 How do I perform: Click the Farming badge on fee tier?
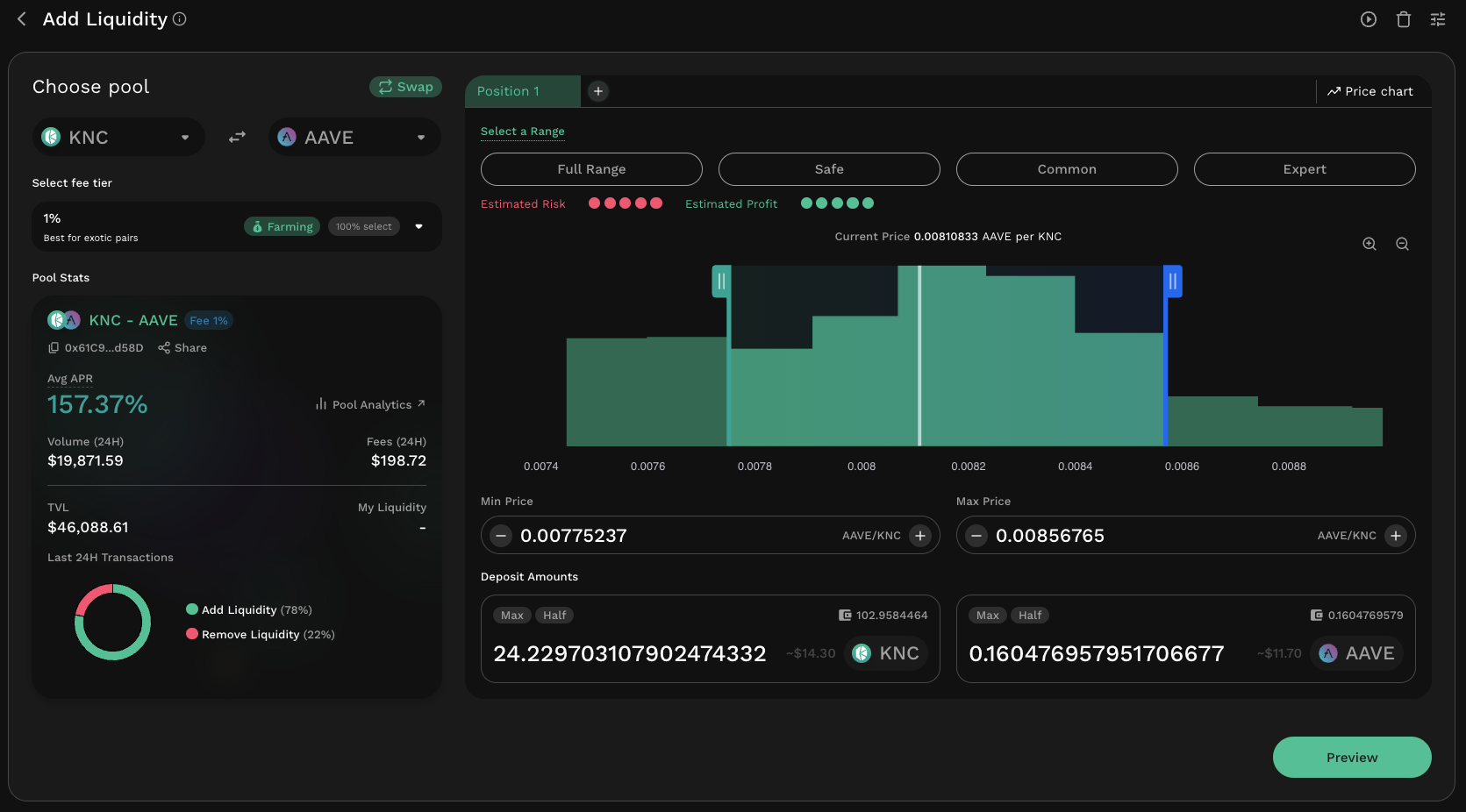pyautogui.click(x=282, y=227)
